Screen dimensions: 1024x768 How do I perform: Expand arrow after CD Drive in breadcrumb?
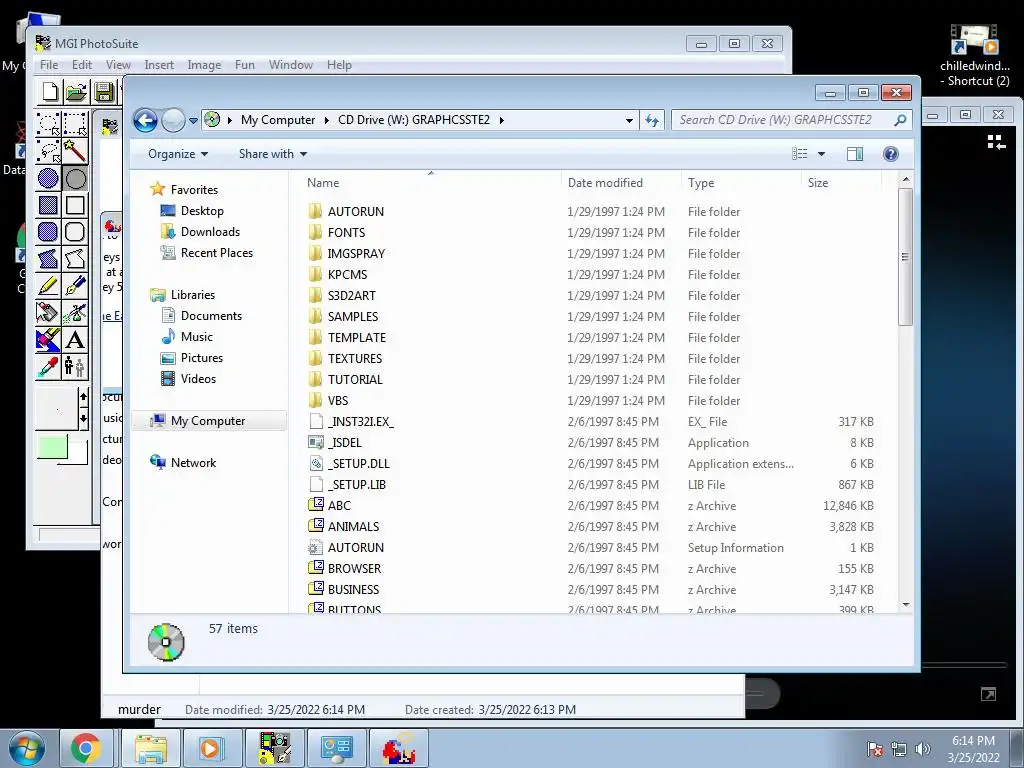click(501, 120)
